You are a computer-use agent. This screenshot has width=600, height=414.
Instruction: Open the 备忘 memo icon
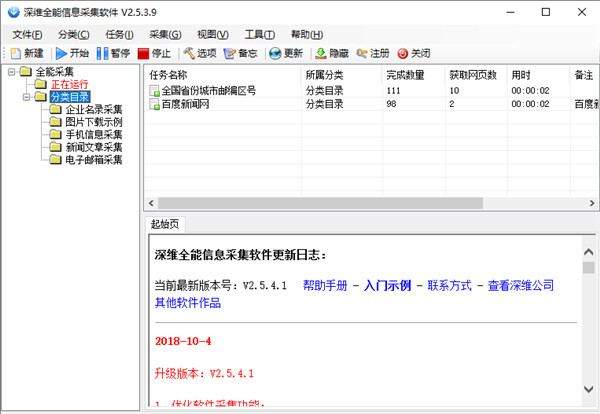pyautogui.click(x=230, y=54)
